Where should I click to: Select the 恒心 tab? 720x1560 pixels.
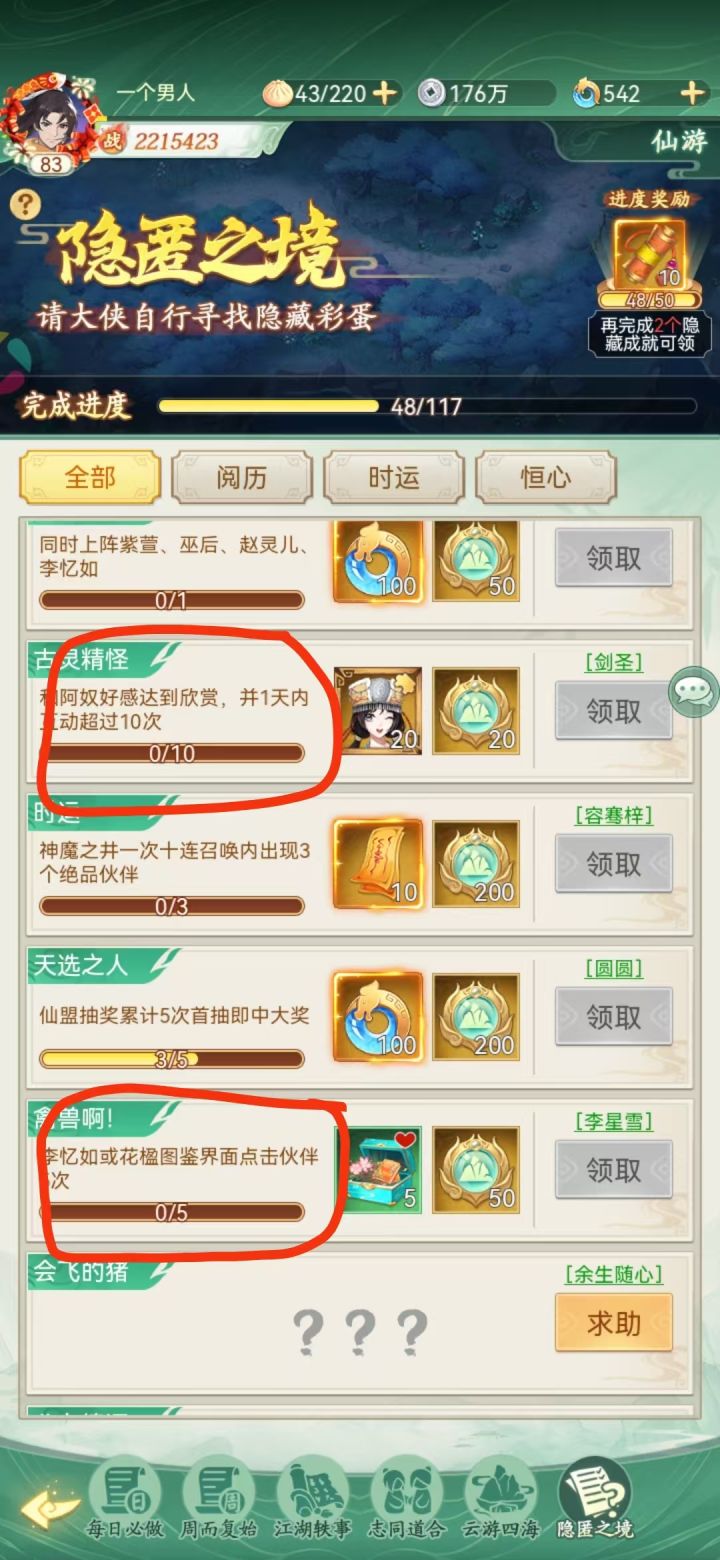545,478
